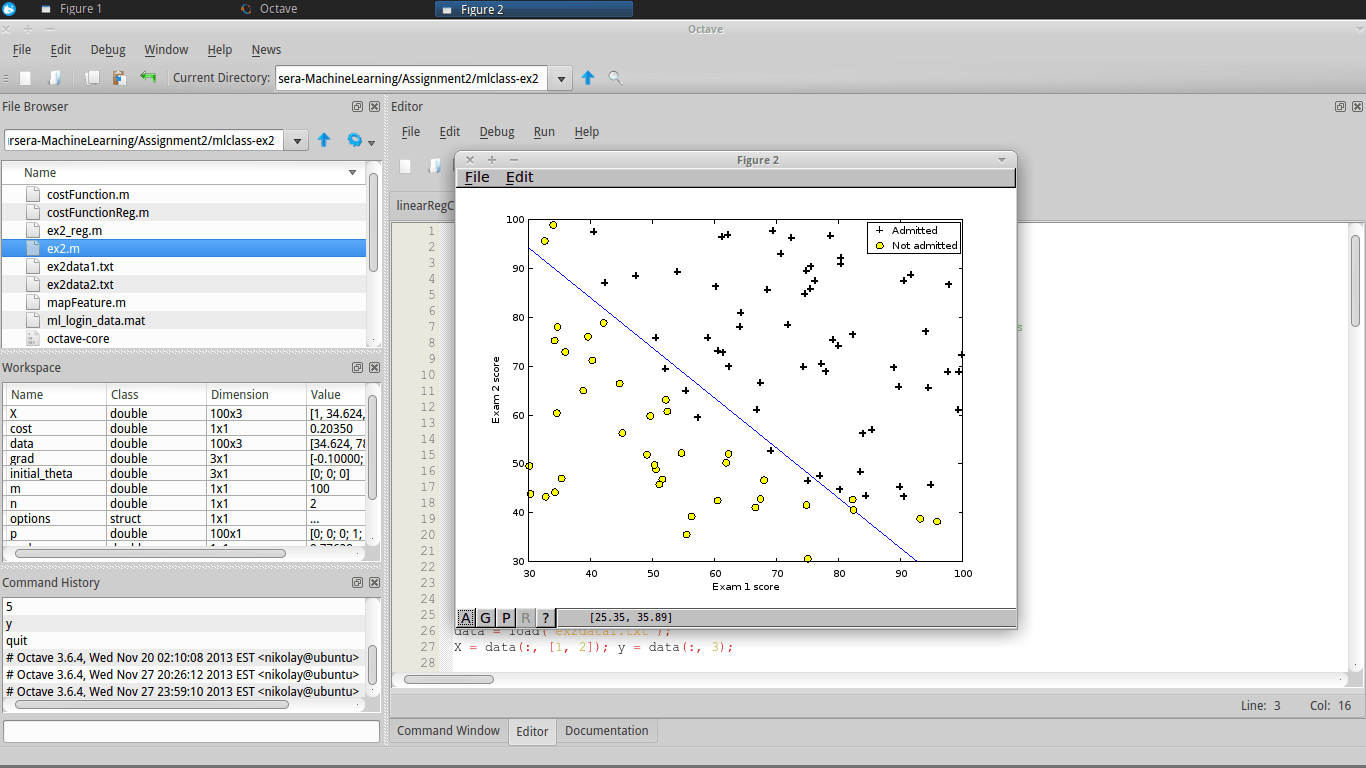Open the main Debug menu
The width and height of the screenshot is (1366, 768).
[x=108, y=50]
